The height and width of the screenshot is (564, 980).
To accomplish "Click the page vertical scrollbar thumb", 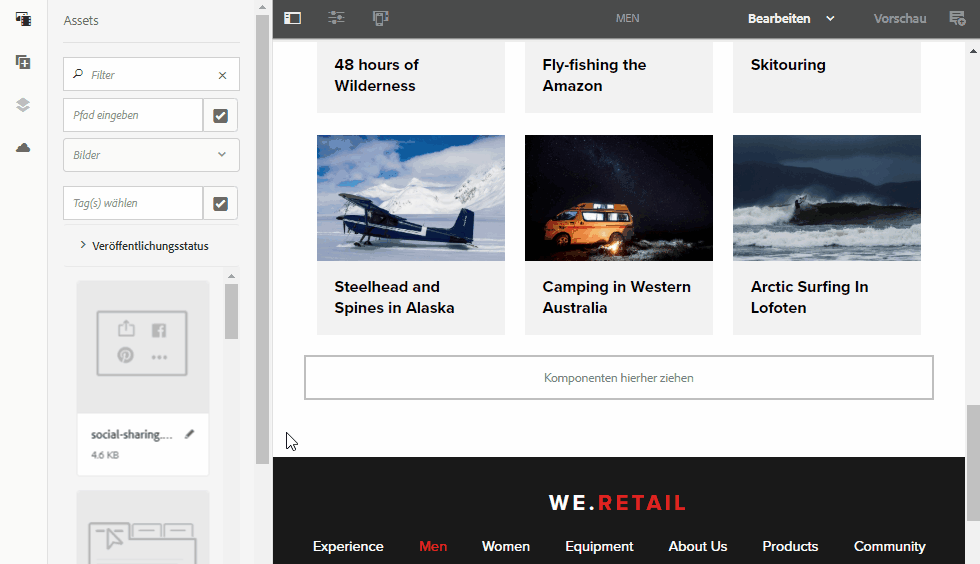I will coord(973,463).
